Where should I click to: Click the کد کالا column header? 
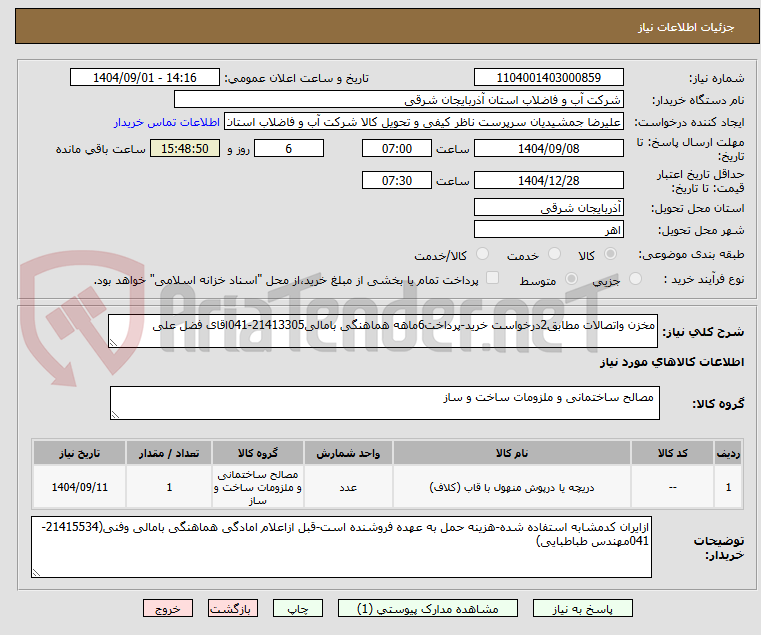pos(673,453)
